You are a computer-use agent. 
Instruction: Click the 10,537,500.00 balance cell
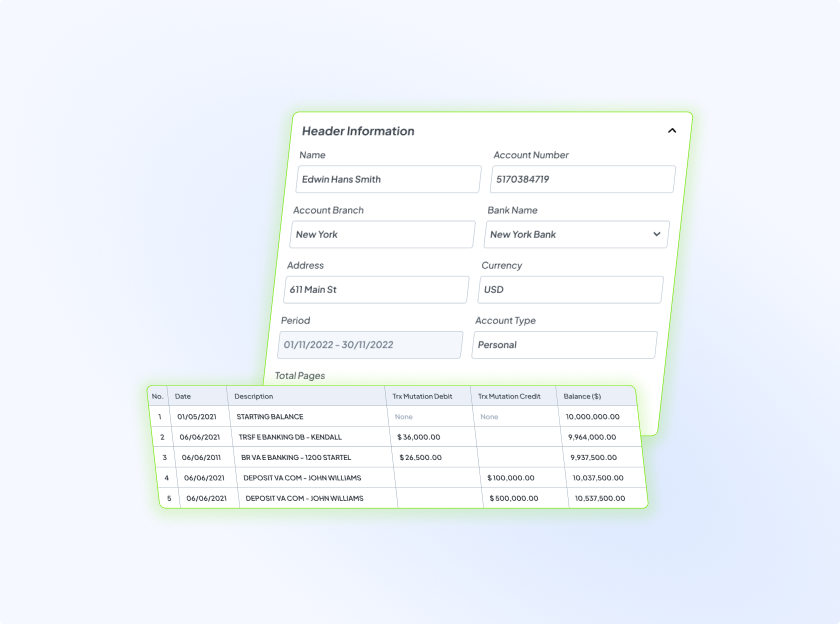click(x=600, y=498)
